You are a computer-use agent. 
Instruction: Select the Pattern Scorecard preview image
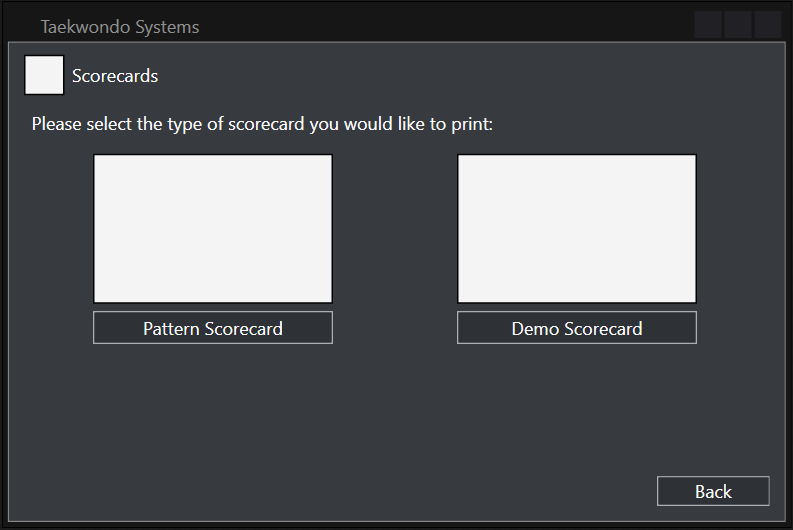point(213,229)
